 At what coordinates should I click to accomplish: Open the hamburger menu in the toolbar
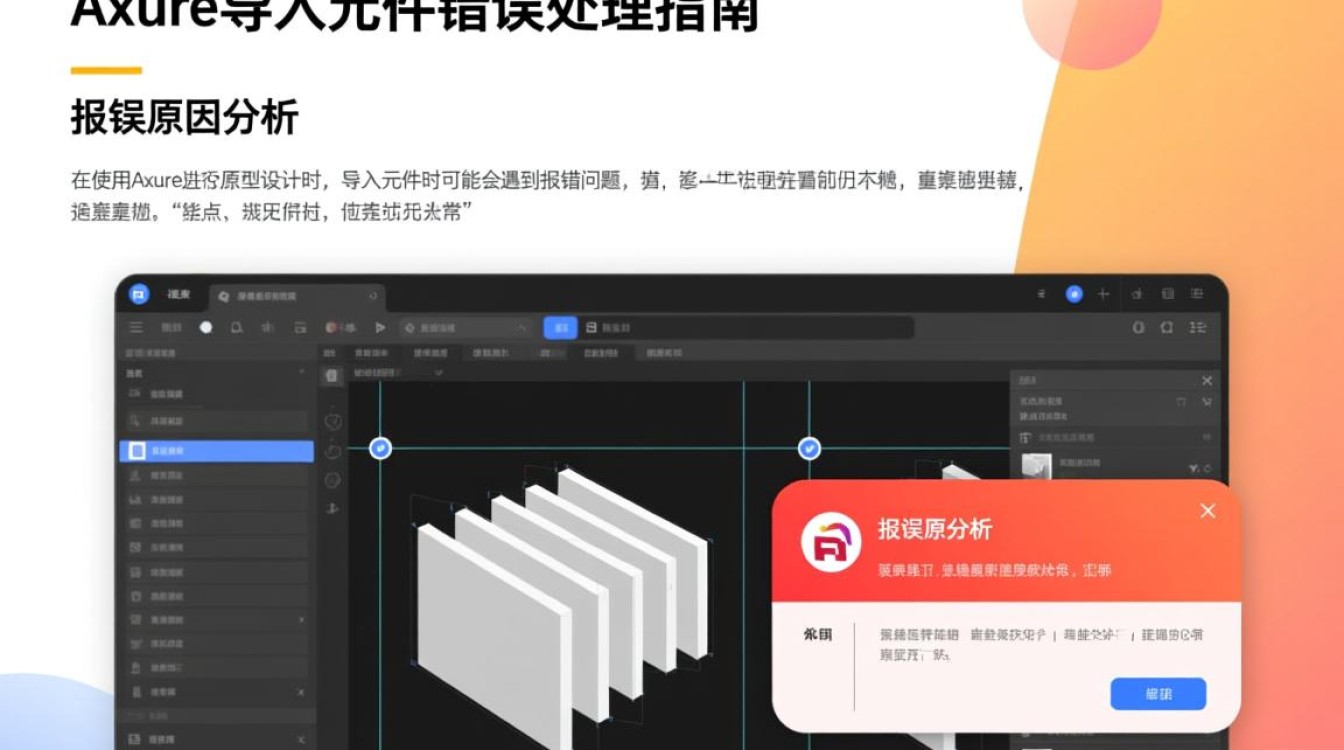point(135,327)
